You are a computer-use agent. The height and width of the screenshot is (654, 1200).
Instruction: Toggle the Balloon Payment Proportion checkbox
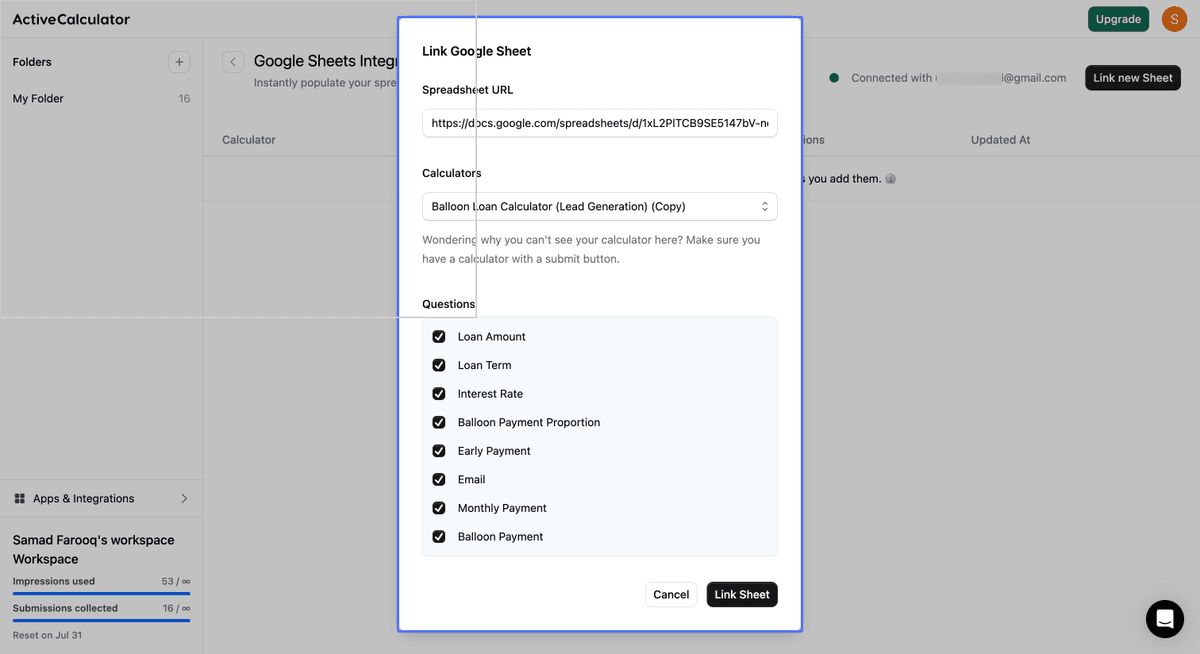439,422
